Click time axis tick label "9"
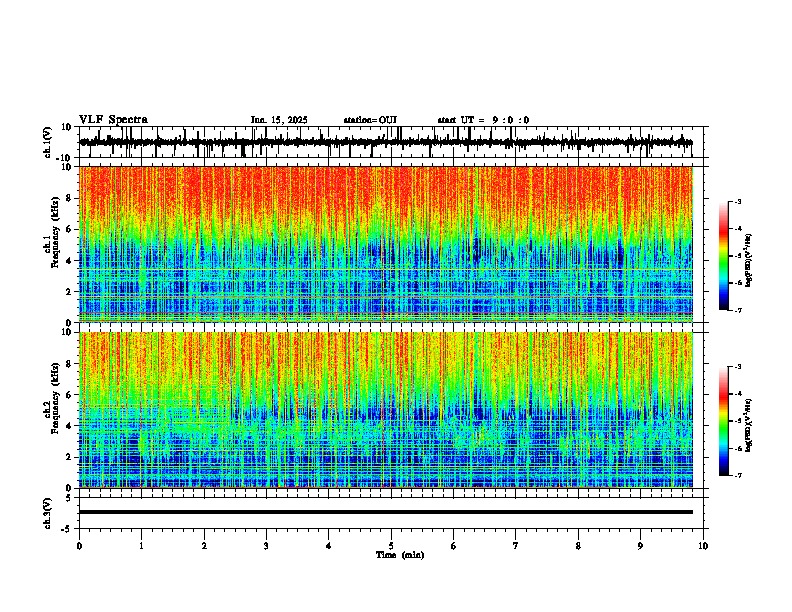792x612 pixels. pos(640,546)
